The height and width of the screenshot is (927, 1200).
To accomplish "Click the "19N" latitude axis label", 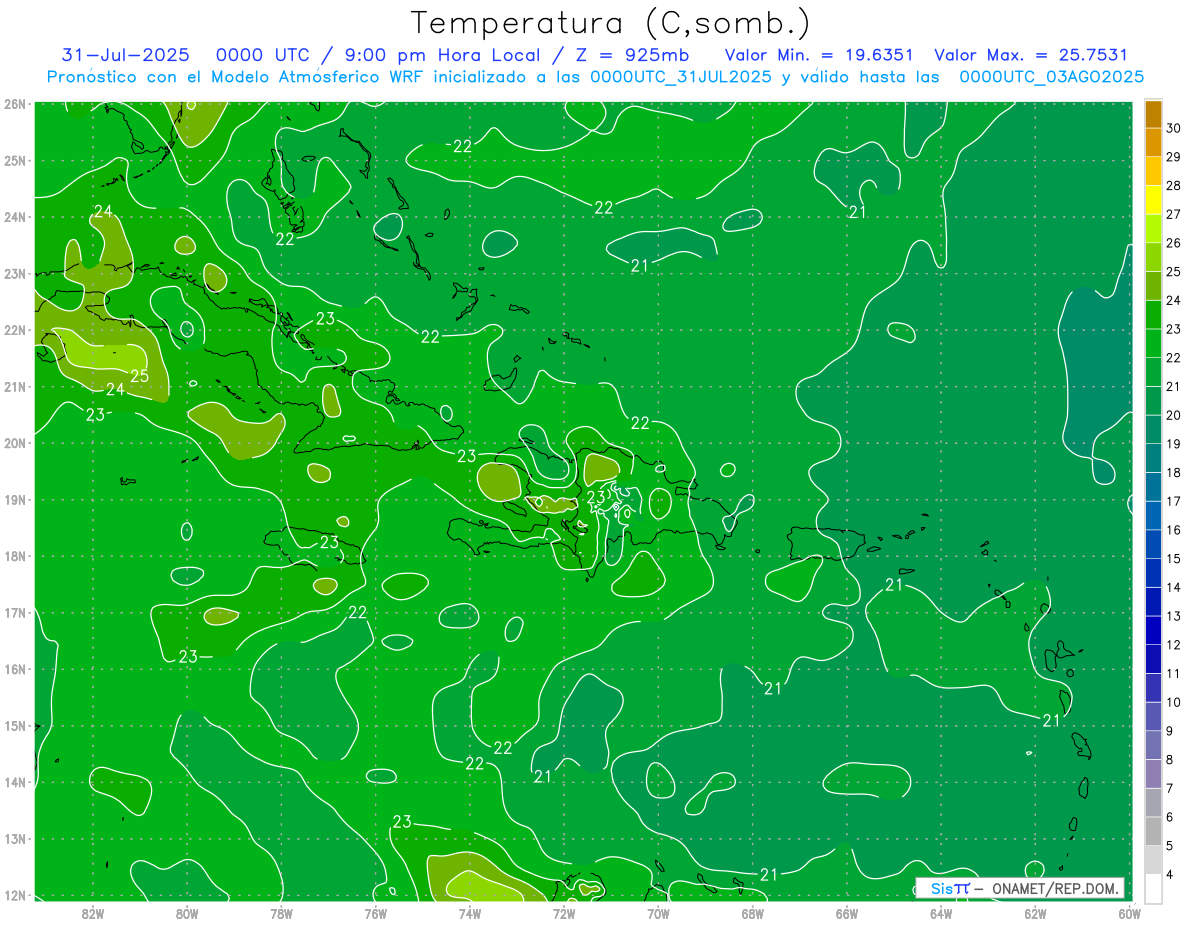I will point(15,500).
